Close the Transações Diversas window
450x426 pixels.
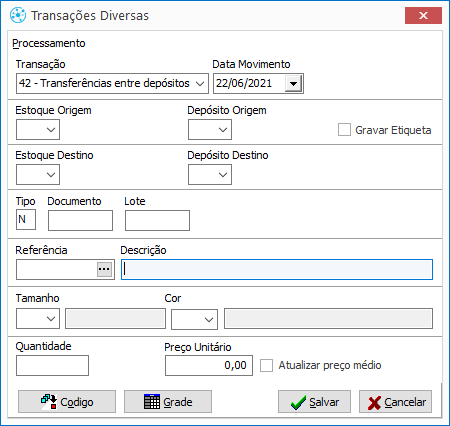click(x=423, y=15)
